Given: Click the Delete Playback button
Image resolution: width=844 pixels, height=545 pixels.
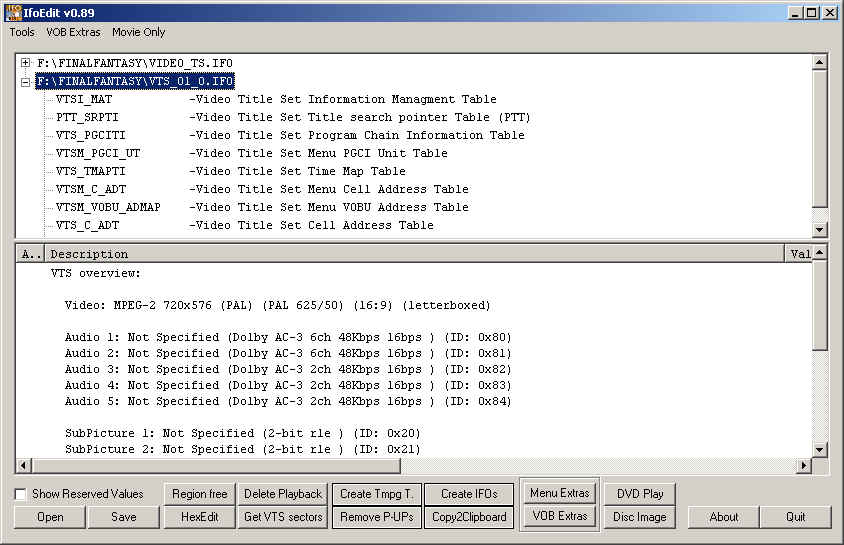Looking at the screenshot, I should click(283, 494).
